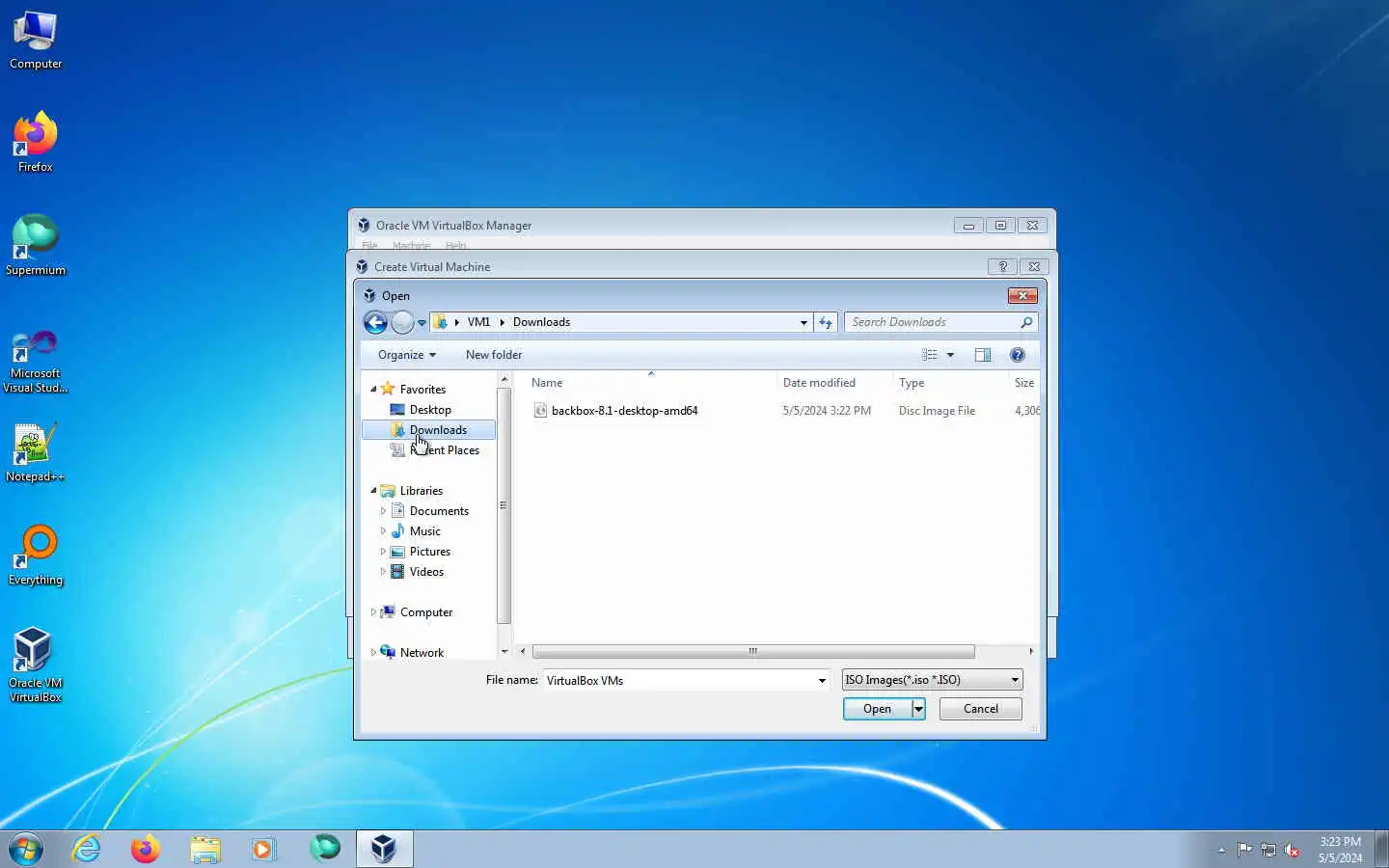1389x868 pixels.
Task: Click the File name text field
Action: [679, 680]
